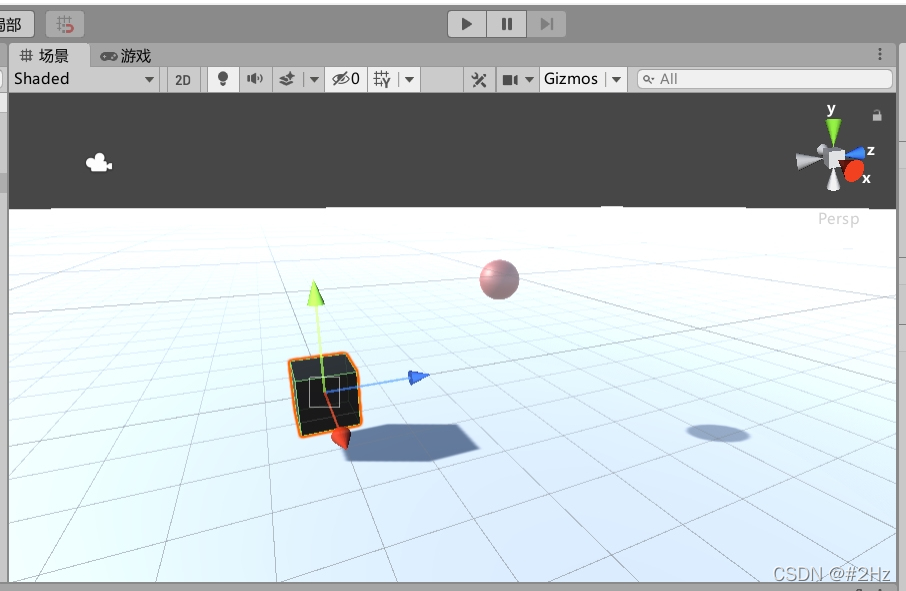The height and width of the screenshot is (591, 906).
Task: Click the blue Z move handle arrow
Action: pos(418,377)
